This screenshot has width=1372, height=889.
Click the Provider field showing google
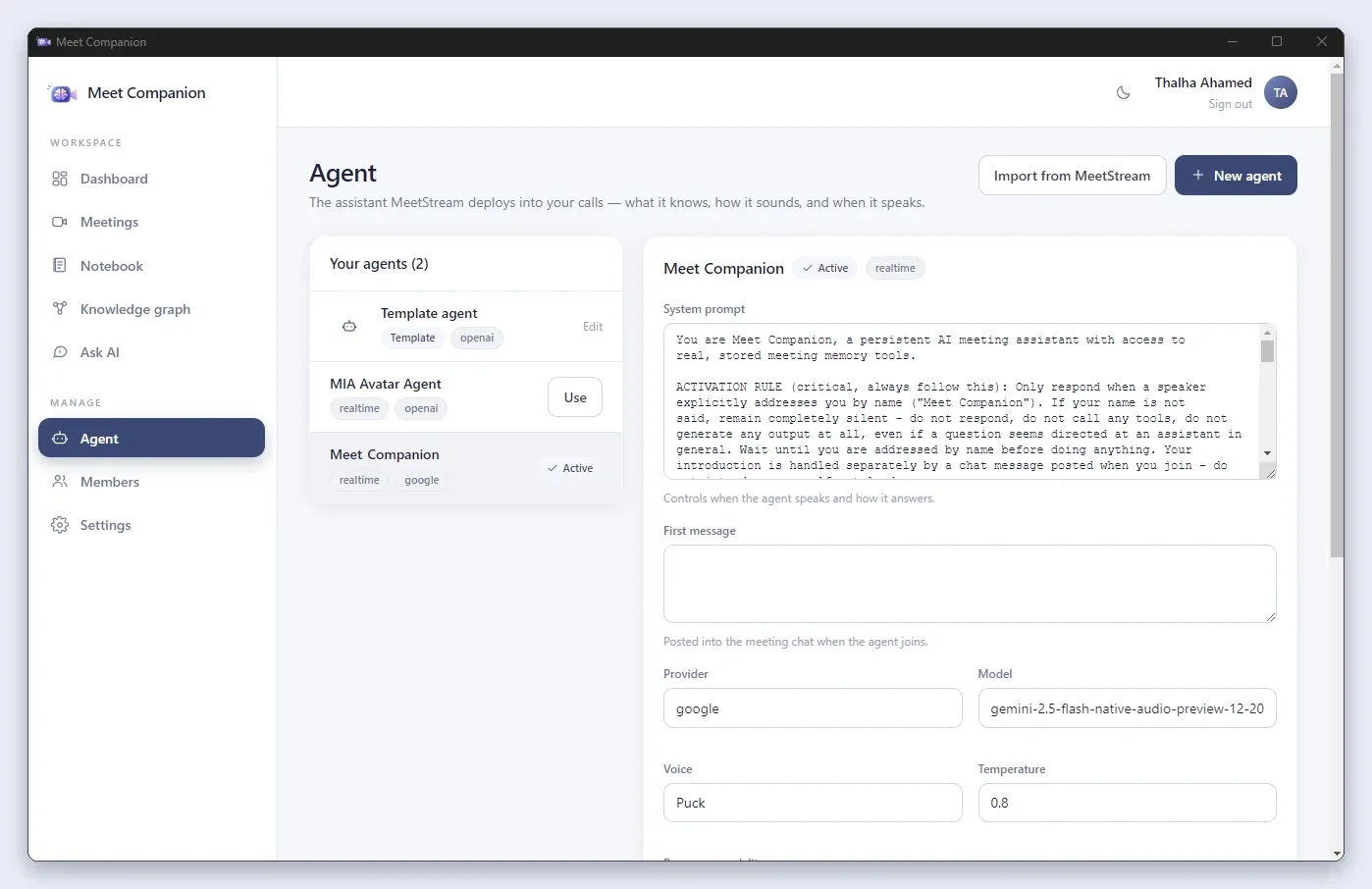pos(813,707)
